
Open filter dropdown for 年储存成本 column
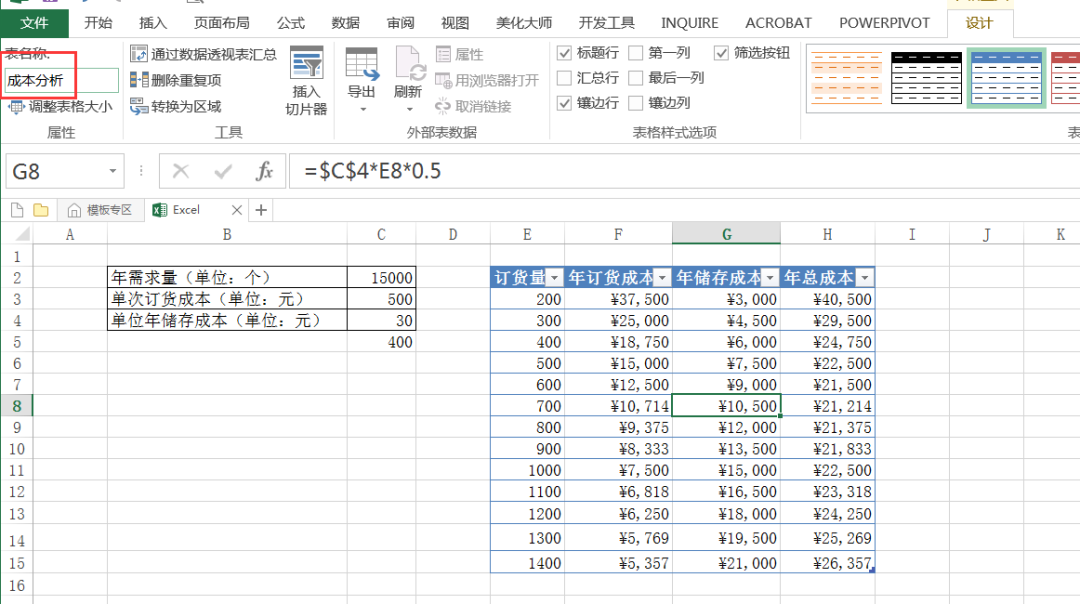click(x=769, y=278)
